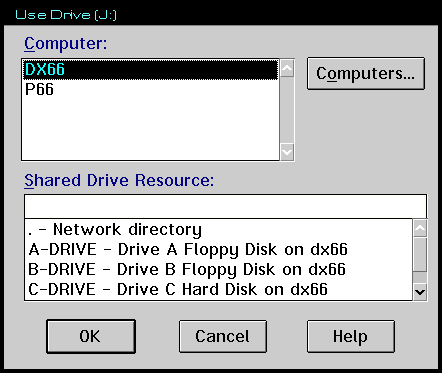Click the down arrow of Computer list scrollbar

pos(287,152)
